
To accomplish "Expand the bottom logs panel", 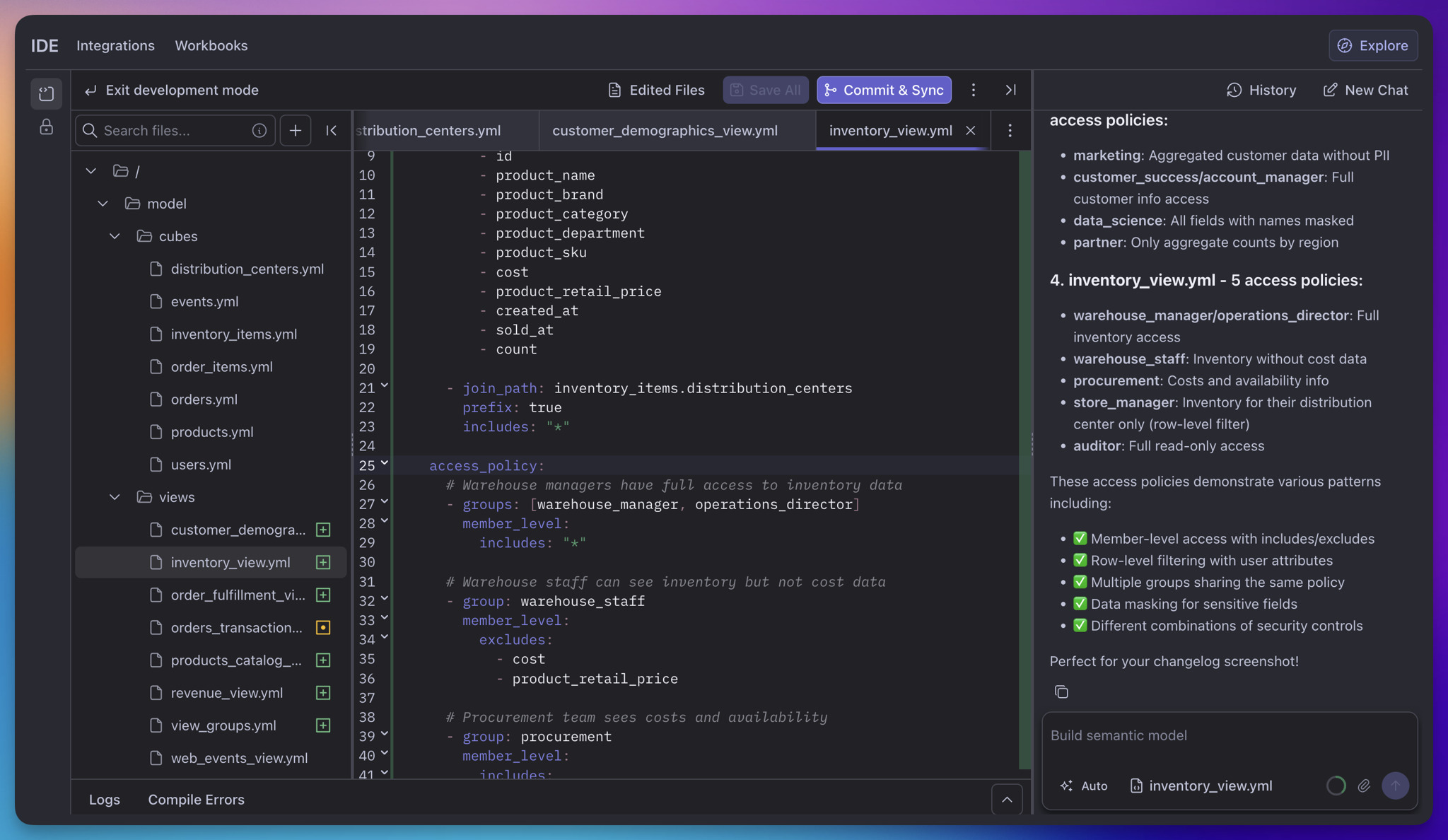I will pos(1007,800).
